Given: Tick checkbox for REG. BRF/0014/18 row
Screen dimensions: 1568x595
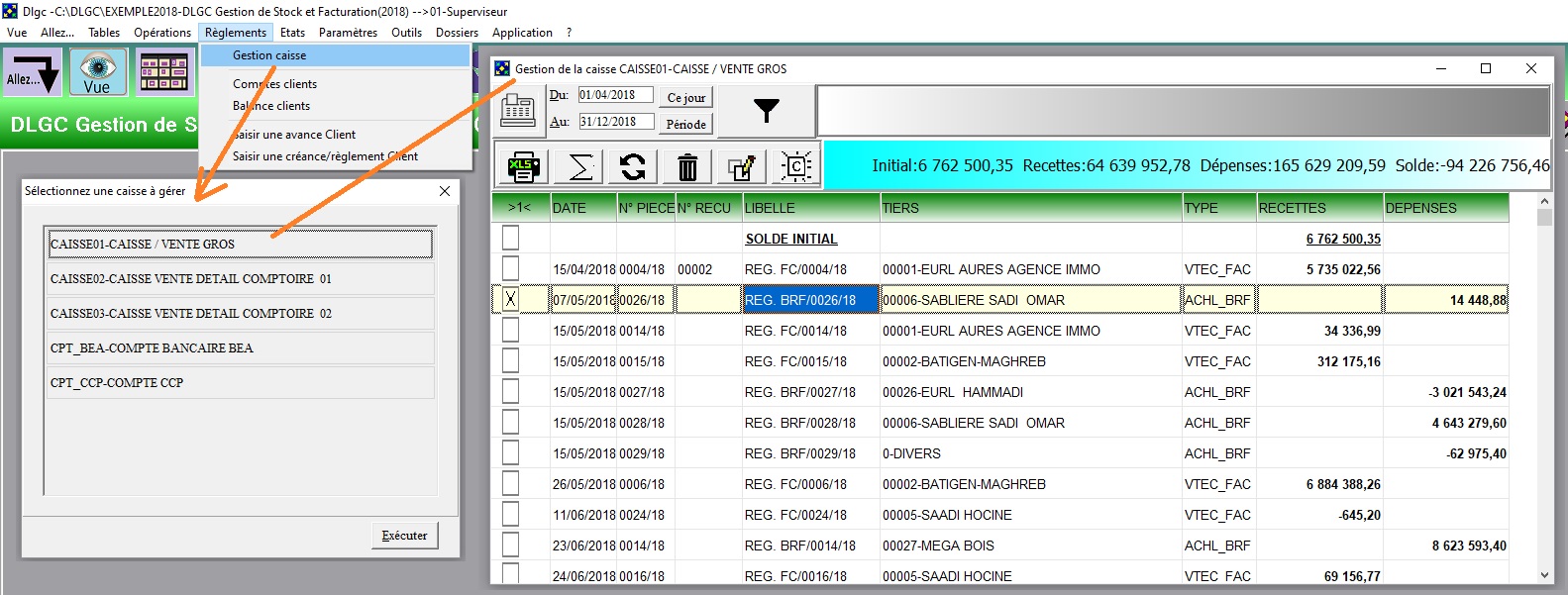Looking at the screenshot, I should (510, 545).
